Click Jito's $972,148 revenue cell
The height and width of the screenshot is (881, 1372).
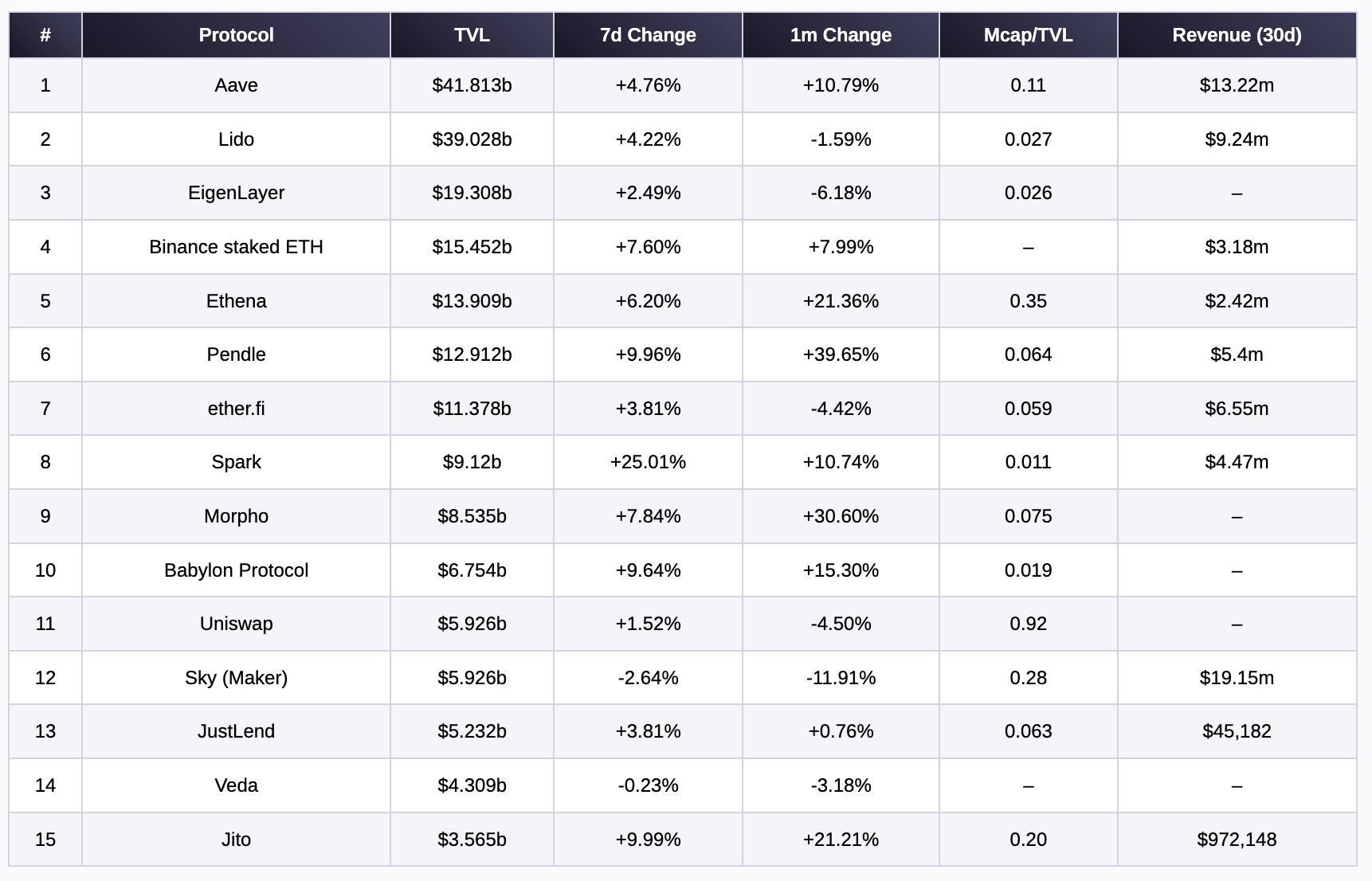click(1237, 840)
